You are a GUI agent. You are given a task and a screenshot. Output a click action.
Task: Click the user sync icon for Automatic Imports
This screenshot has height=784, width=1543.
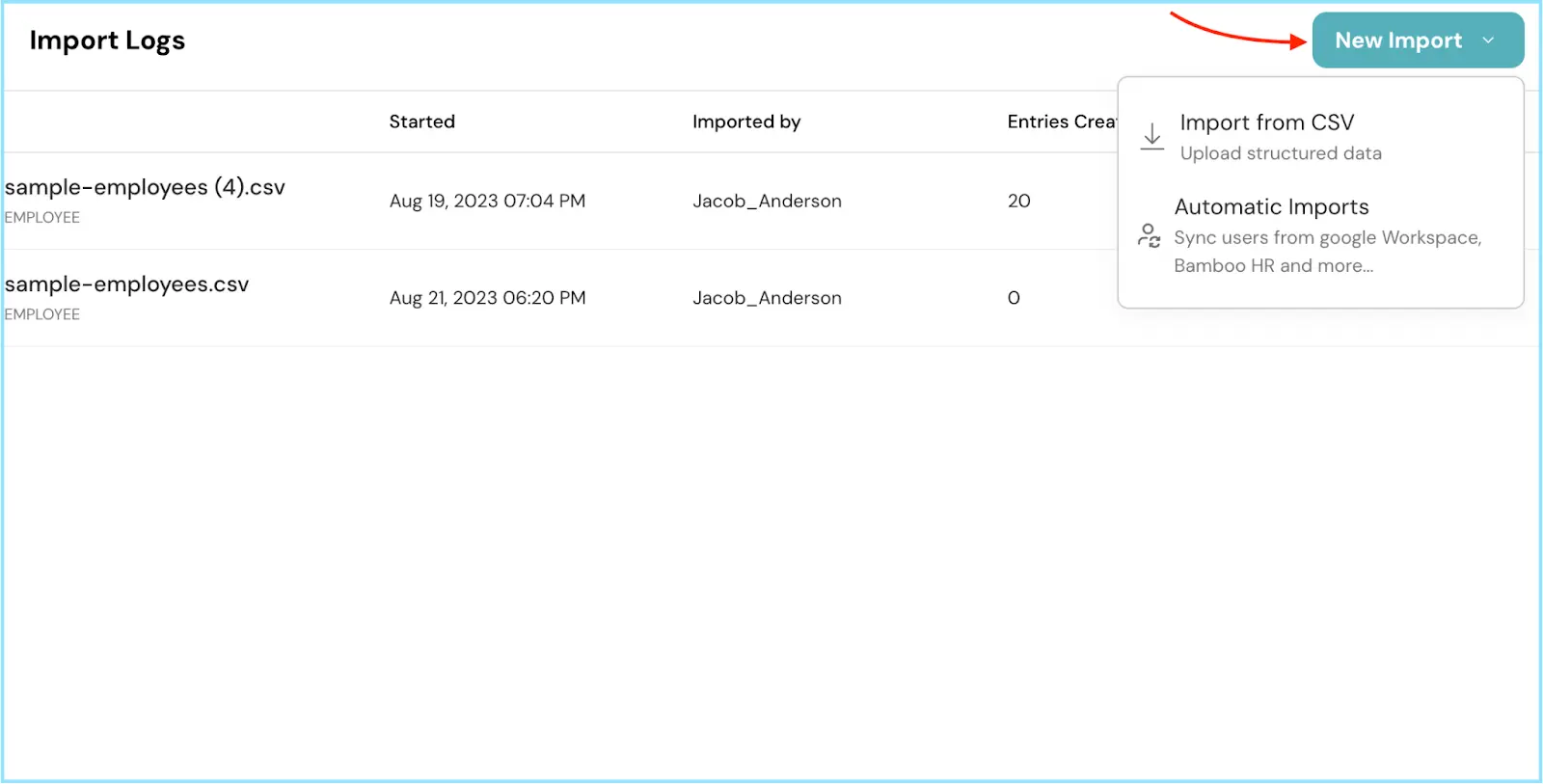point(1149,235)
